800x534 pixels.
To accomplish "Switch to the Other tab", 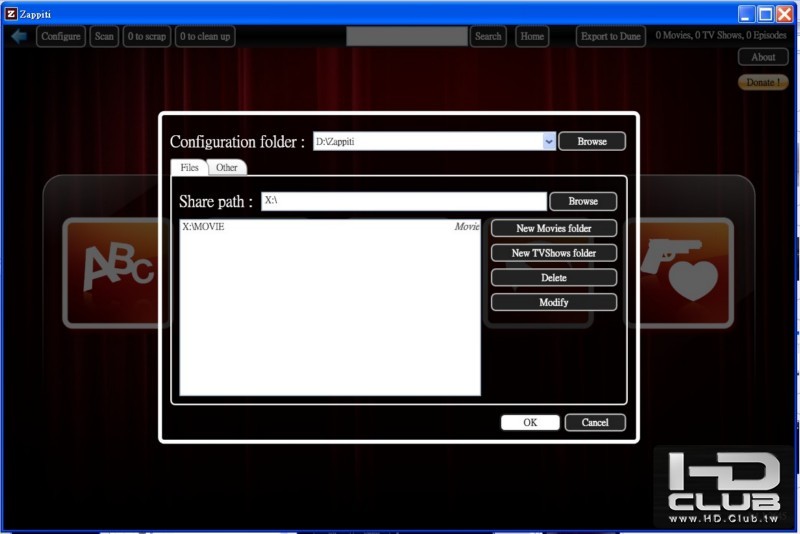I will (x=227, y=167).
